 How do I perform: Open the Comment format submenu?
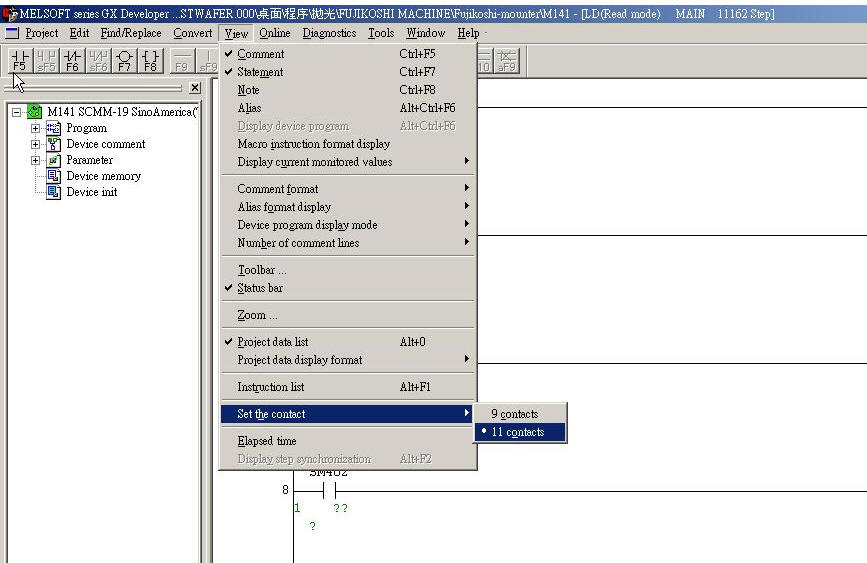tap(278, 189)
